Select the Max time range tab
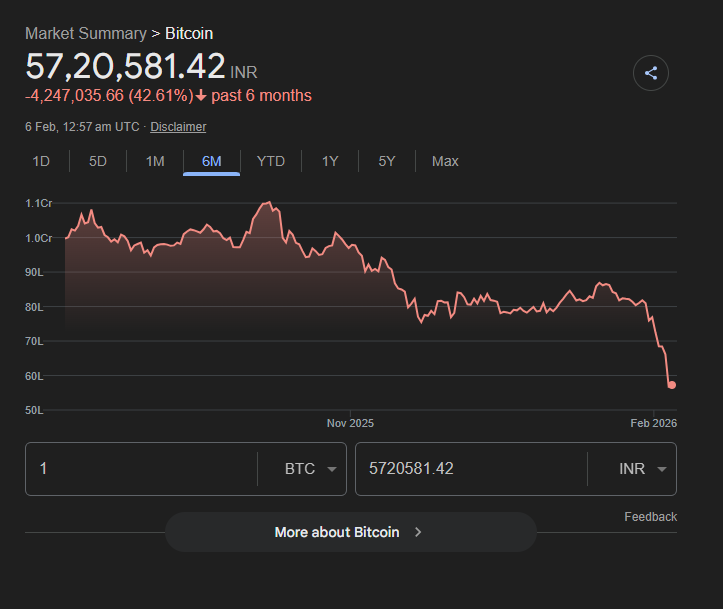 445,161
